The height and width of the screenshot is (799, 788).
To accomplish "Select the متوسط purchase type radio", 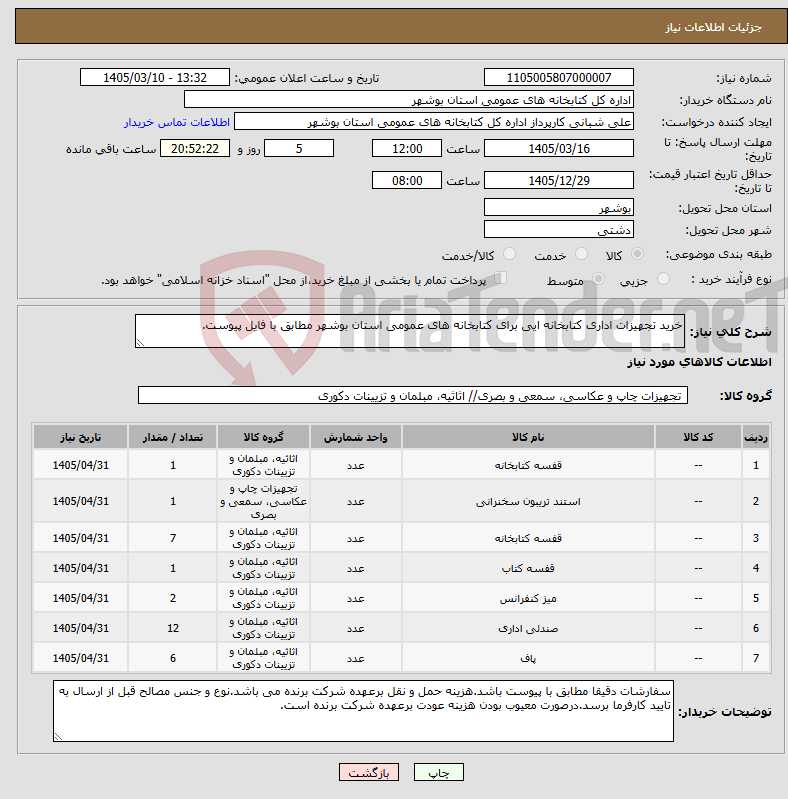I will click(598, 279).
